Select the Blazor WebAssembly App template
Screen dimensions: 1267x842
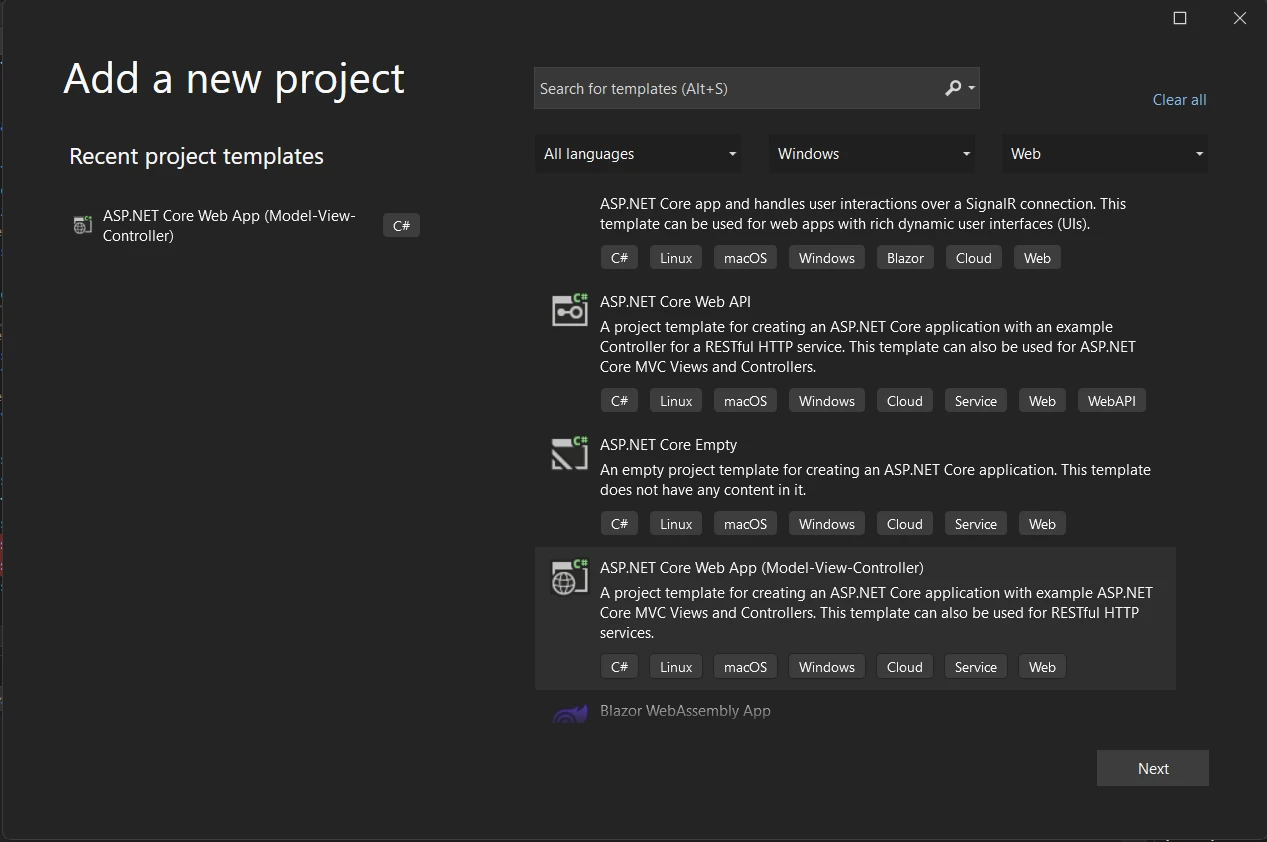[685, 711]
